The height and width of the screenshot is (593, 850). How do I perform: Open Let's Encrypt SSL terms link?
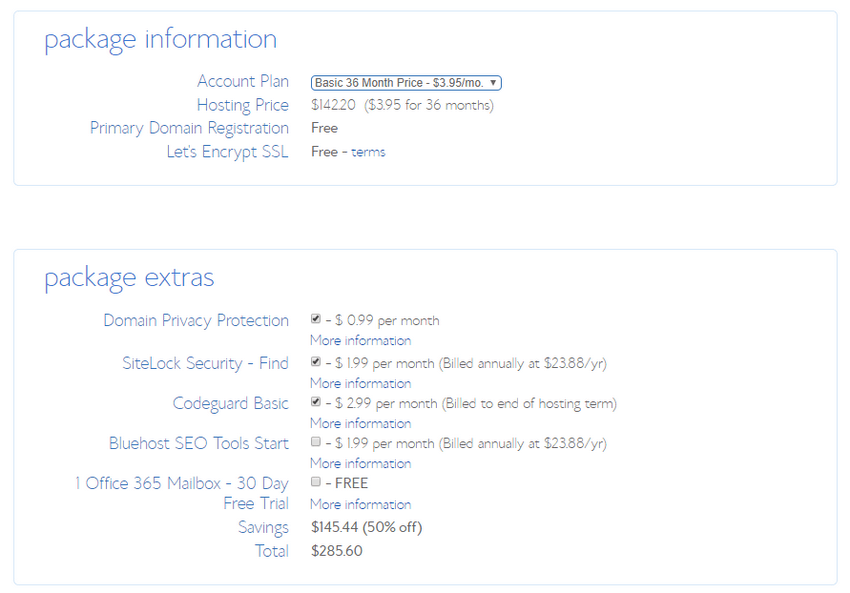tap(368, 152)
